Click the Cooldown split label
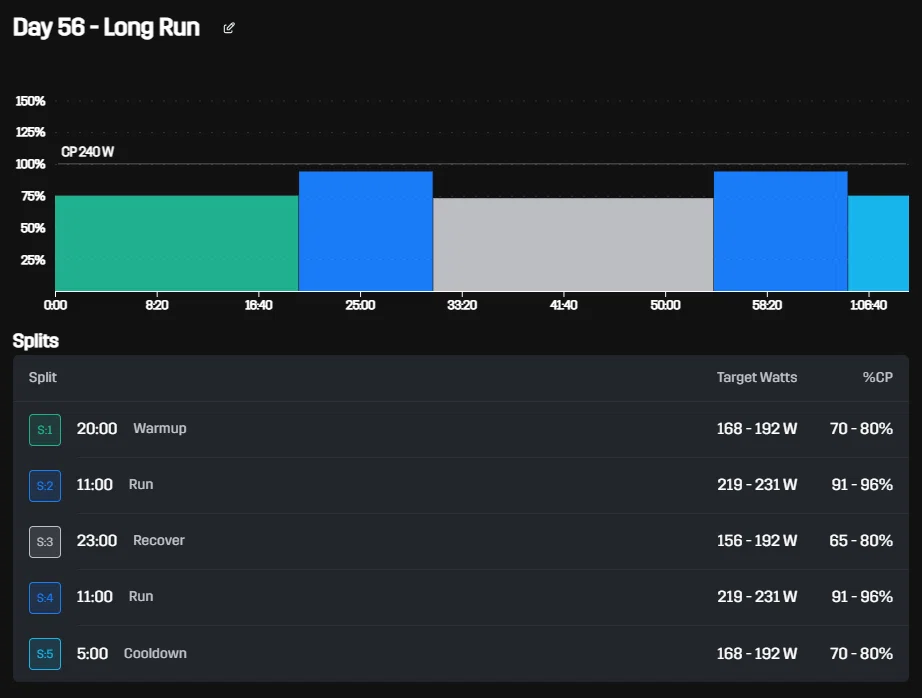Viewport: 922px width, 698px height. pos(155,654)
